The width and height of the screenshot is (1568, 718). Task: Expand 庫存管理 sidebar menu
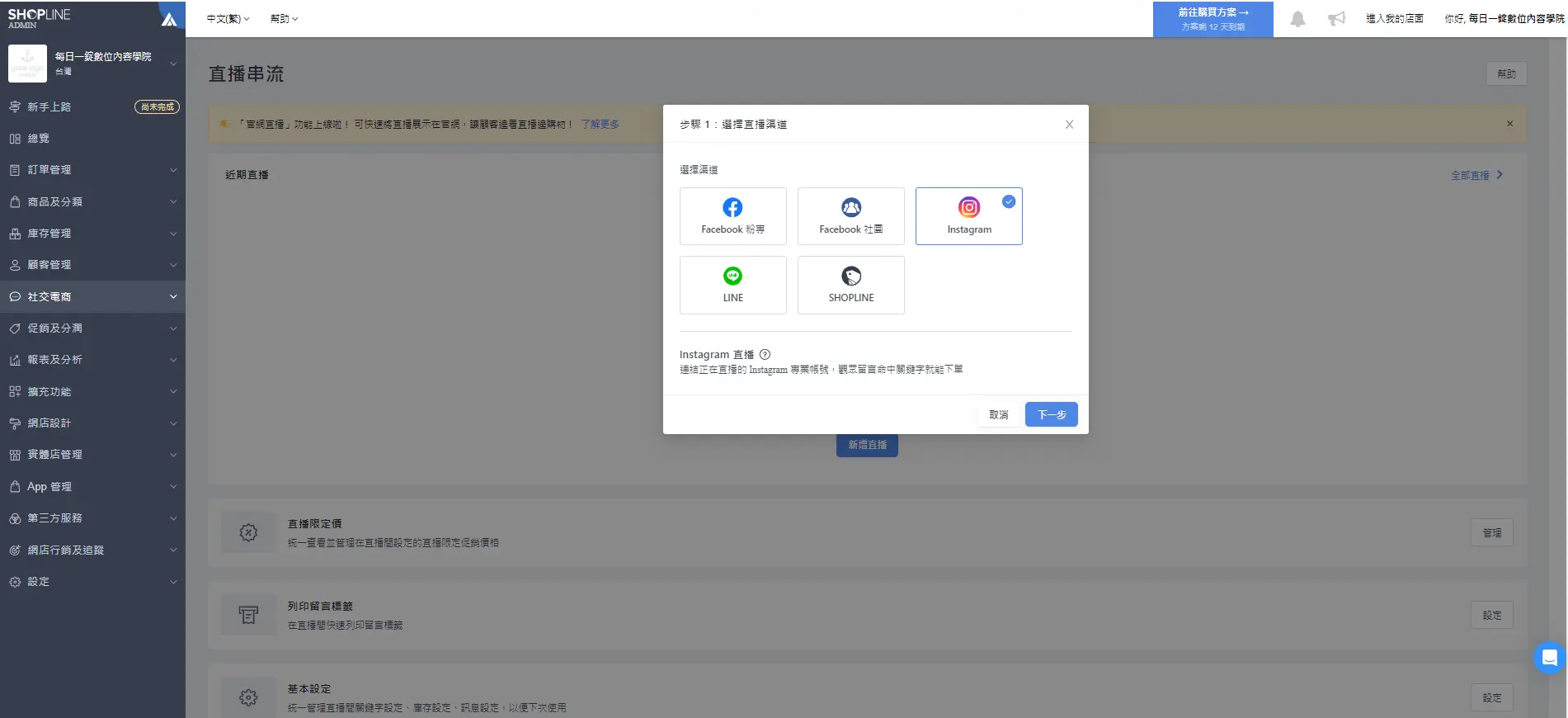coord(92,234)
